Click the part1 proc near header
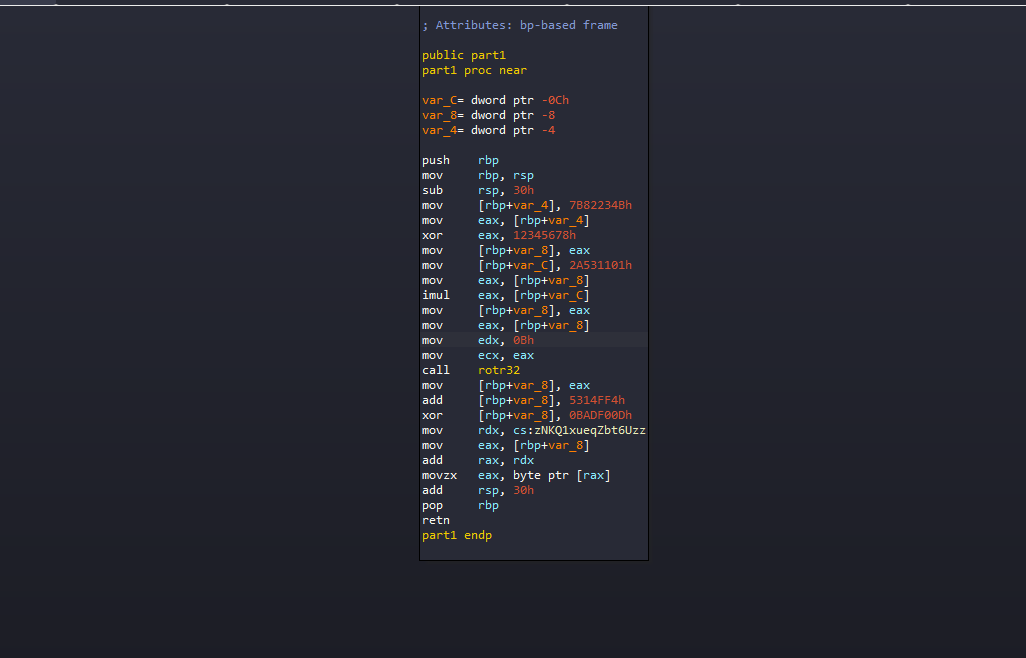The width and height of the screenshot is (1026, 658). 473,70
